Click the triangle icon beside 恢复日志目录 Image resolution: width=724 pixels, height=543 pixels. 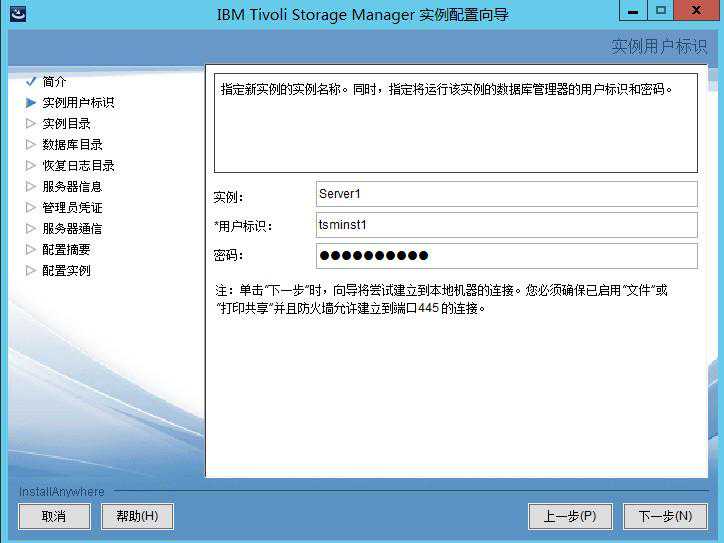click(30, 165)
